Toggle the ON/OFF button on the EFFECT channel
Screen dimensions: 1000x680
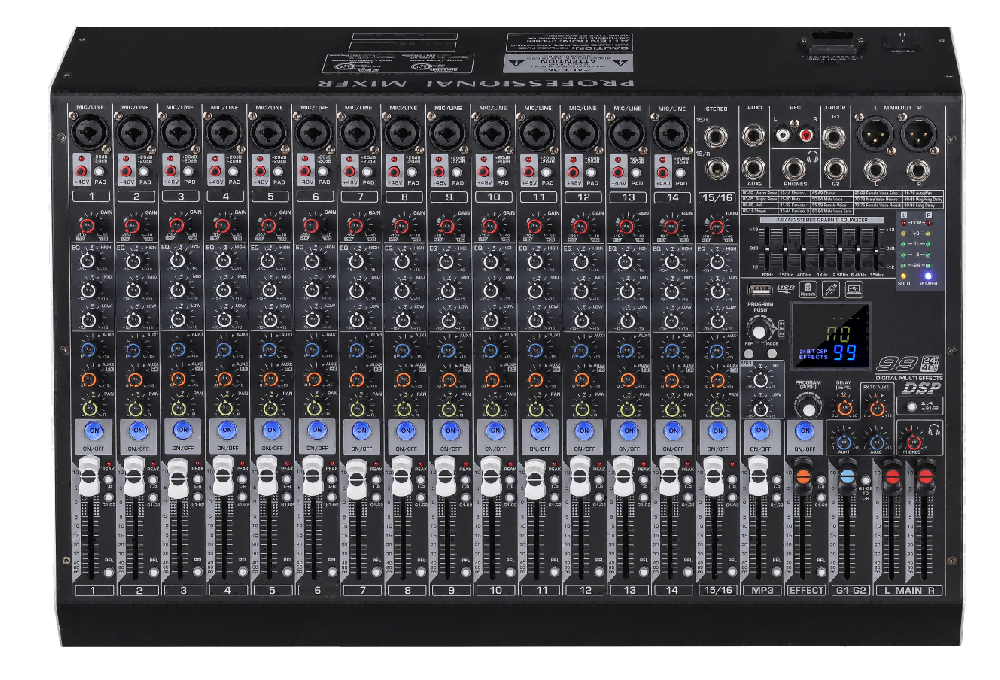(805, 430)
